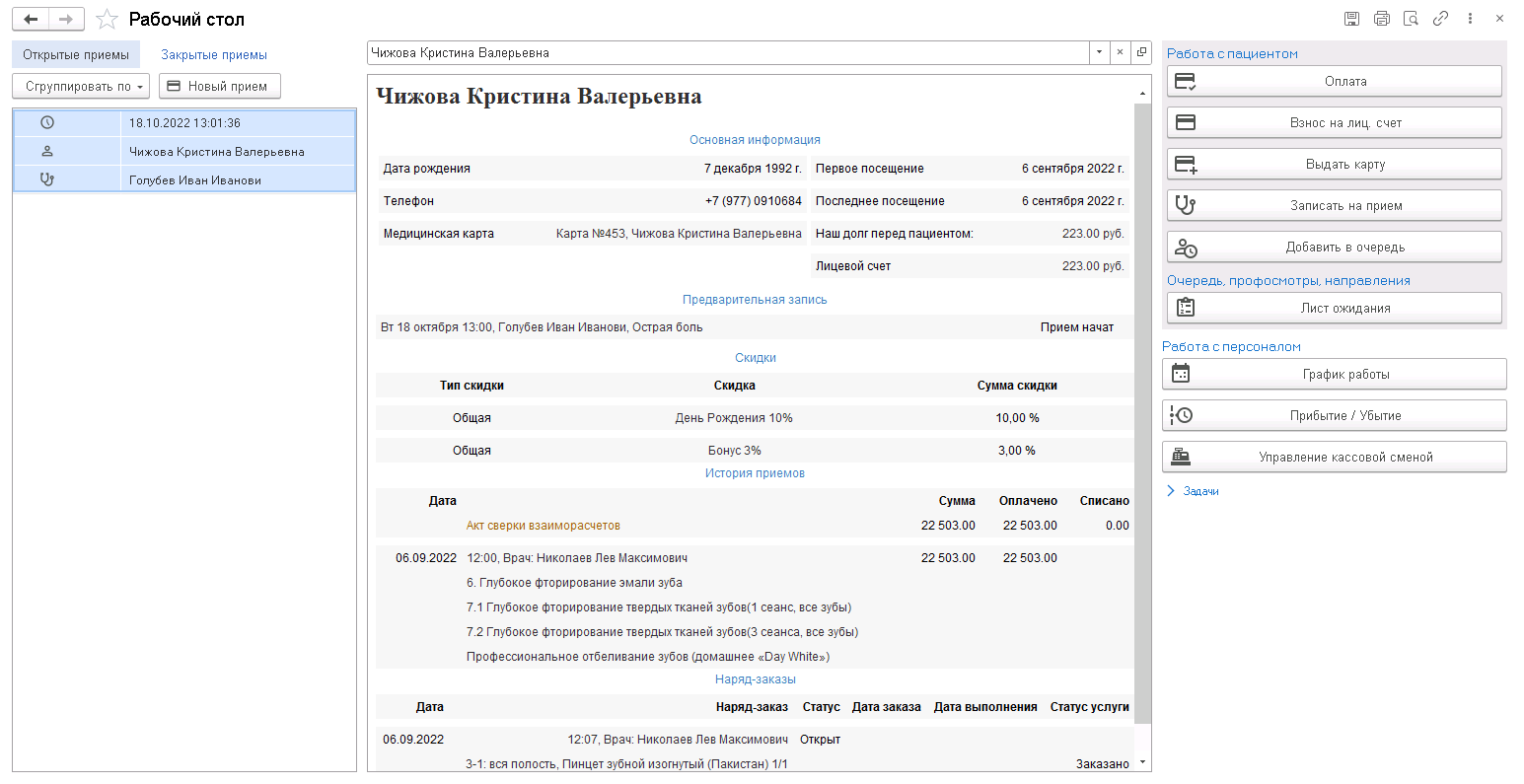
Task: Open График работы
Action: coord(1335,375)
